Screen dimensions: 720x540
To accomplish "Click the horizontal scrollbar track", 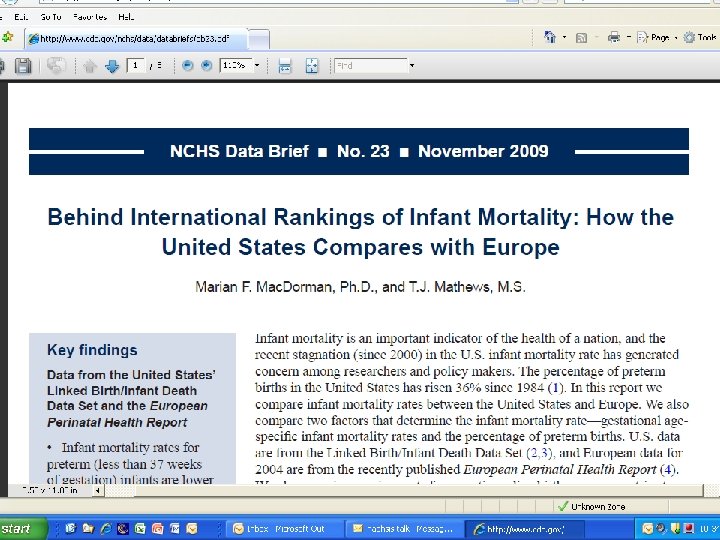I will pyautogui.click(x=404, y=490).
